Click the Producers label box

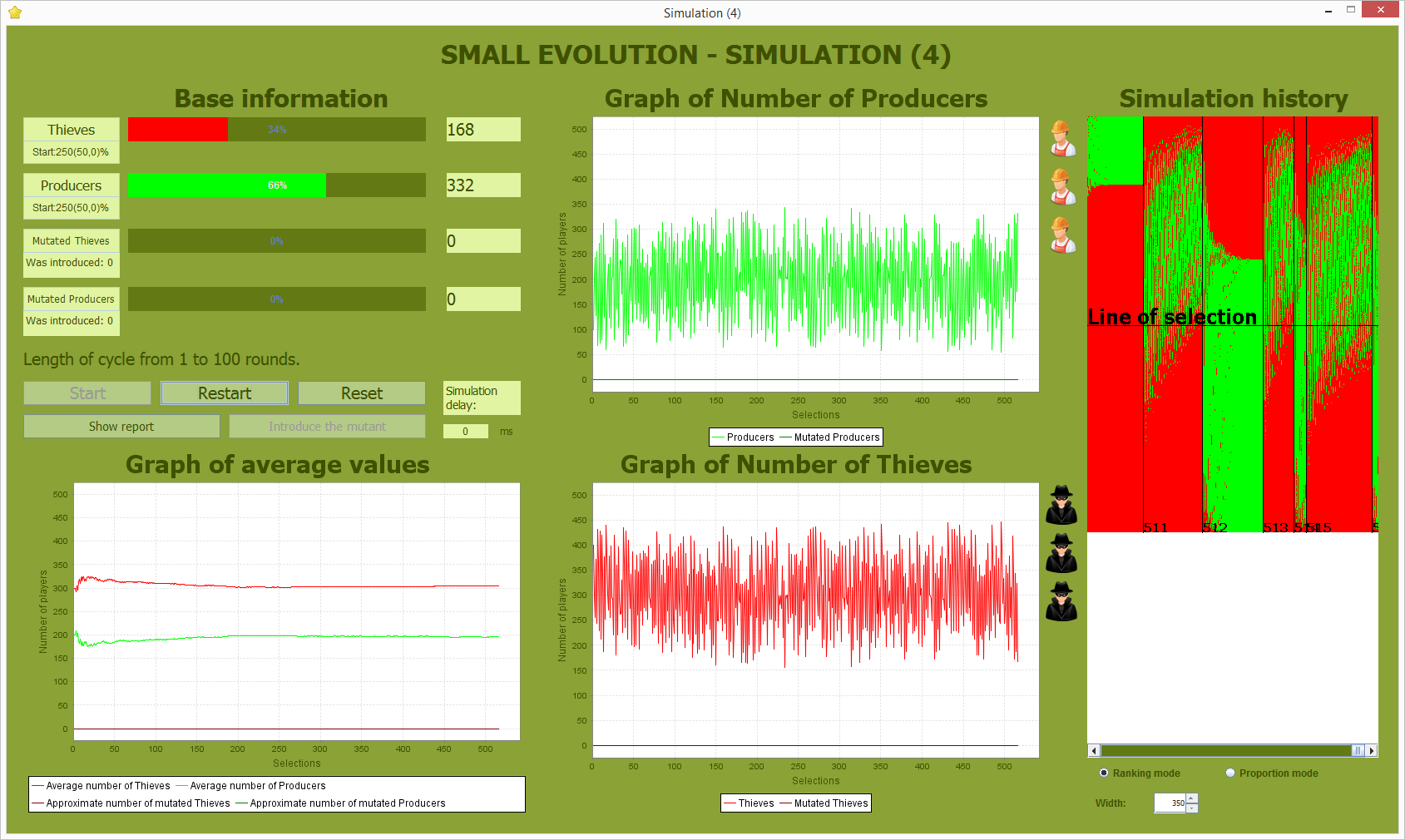(72, 185)
